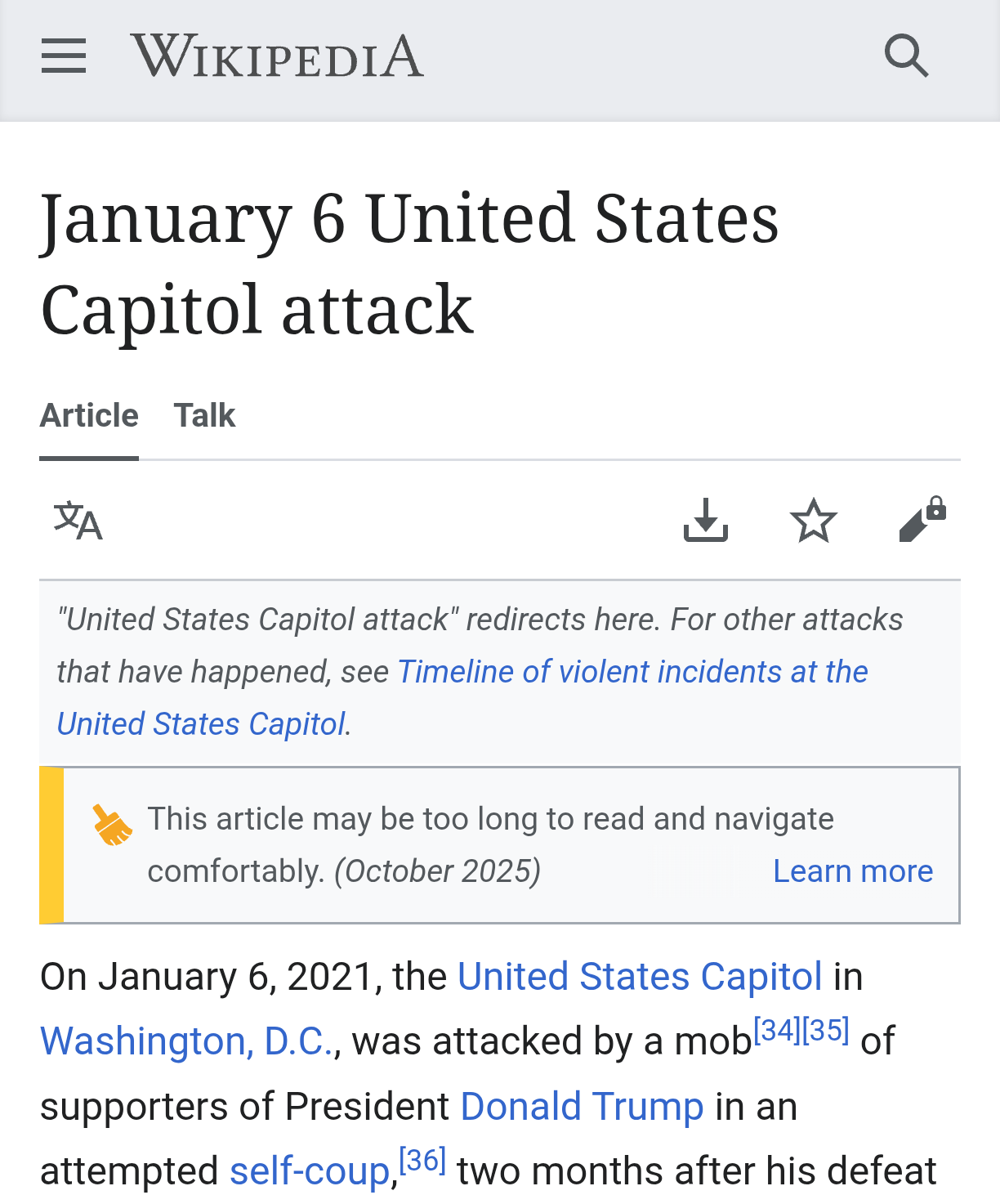Follow the self-coup link
Image resolution: width=1000 pixels, height=1204 pixels.
(309, 1171)
